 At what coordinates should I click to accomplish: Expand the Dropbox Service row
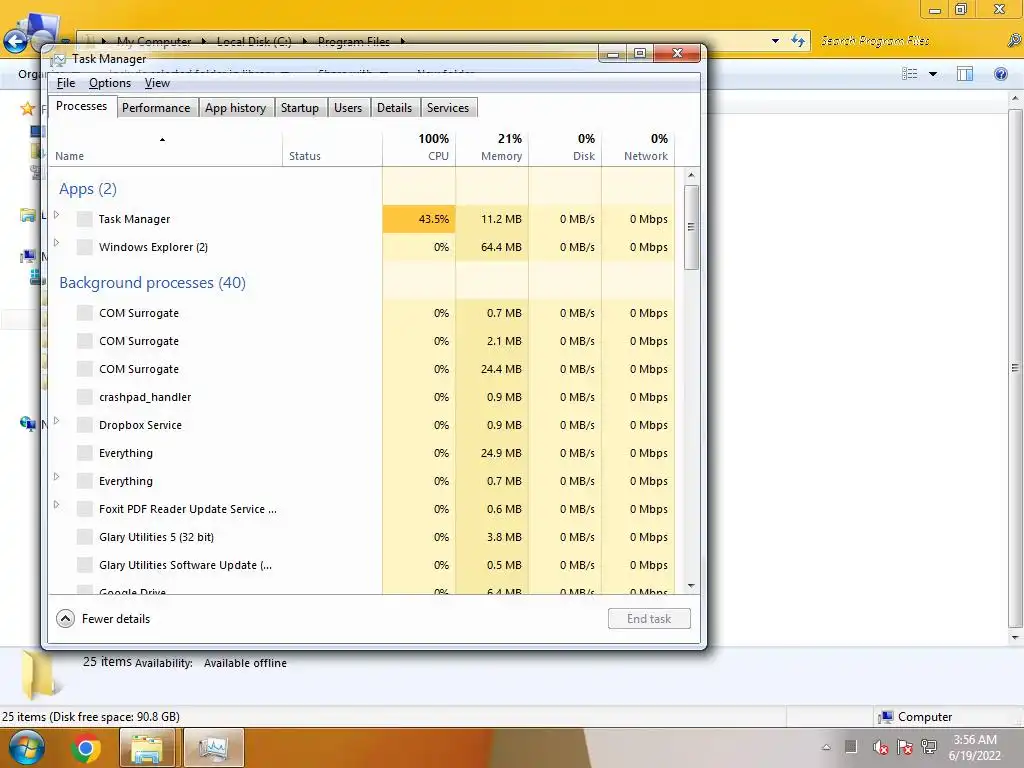[x=57, y=421]
